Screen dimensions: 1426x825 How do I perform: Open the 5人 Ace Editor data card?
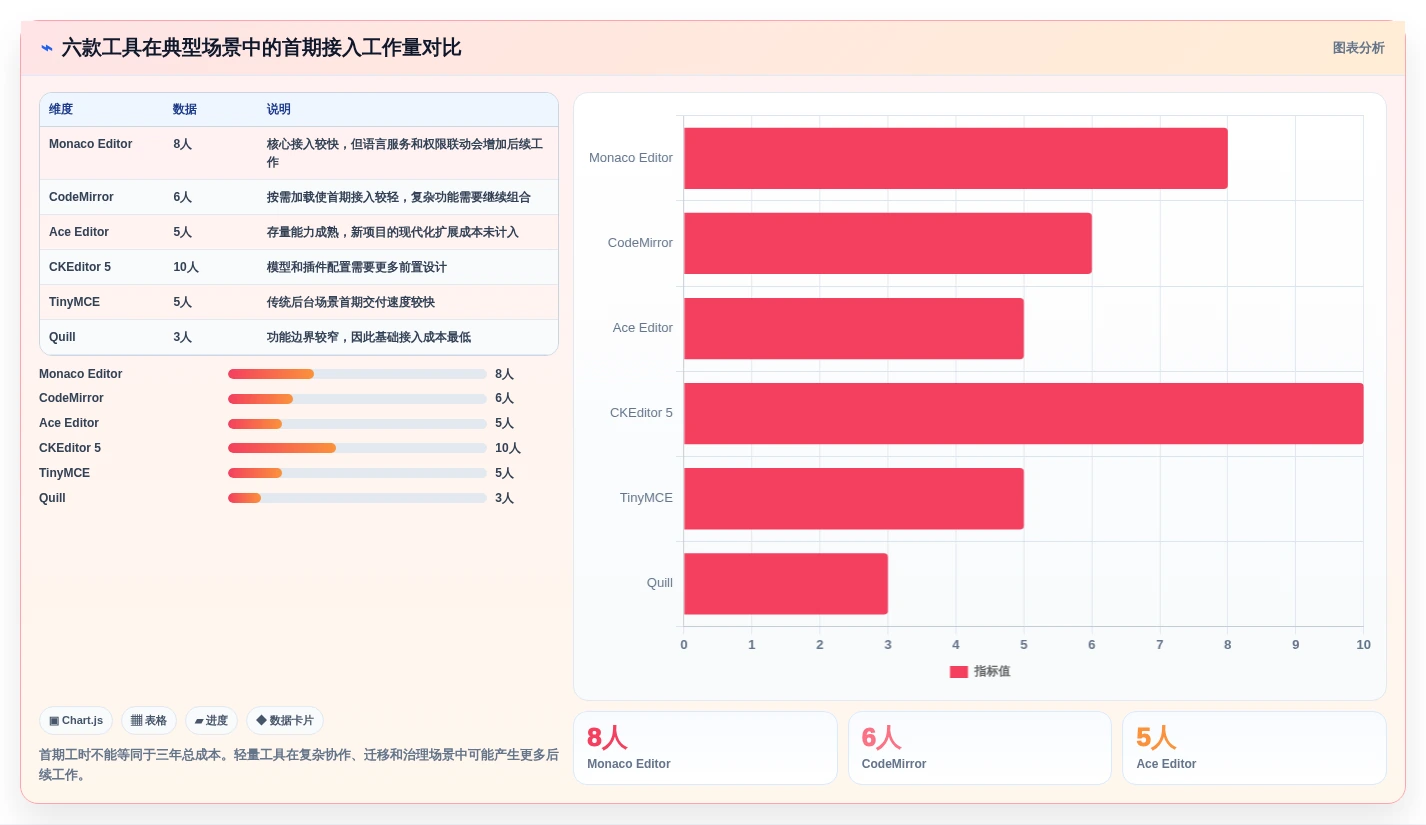(1254, 748)
